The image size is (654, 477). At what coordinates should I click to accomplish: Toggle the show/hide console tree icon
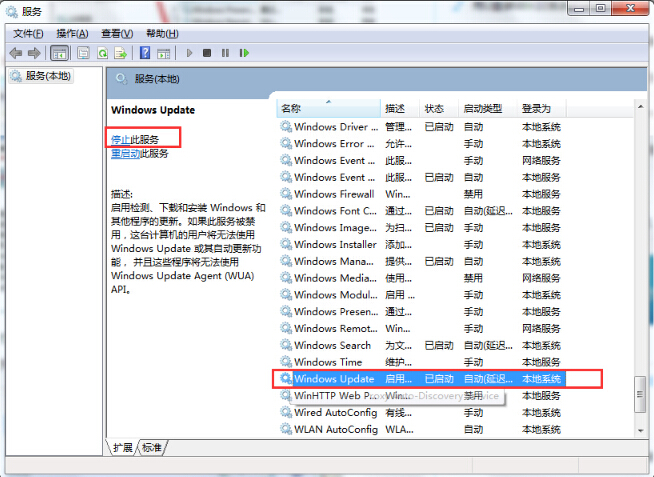point(59,53)
